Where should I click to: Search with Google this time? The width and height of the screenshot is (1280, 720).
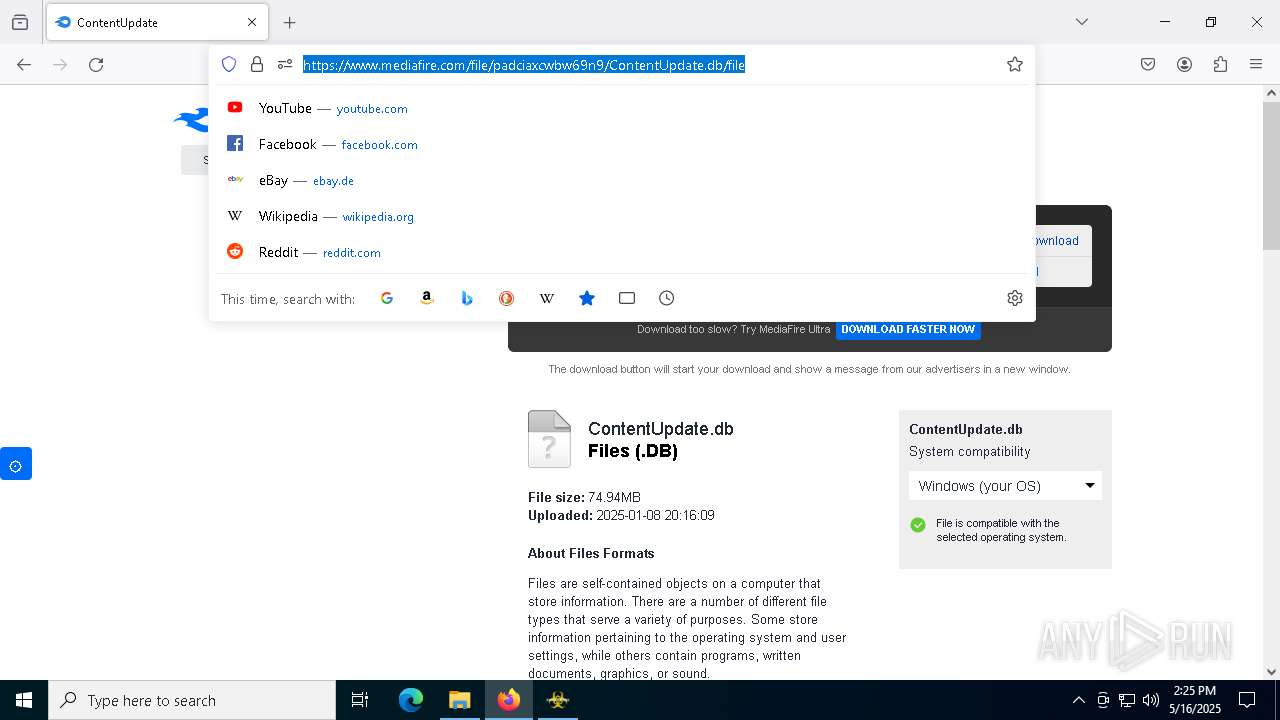[387, 298]
